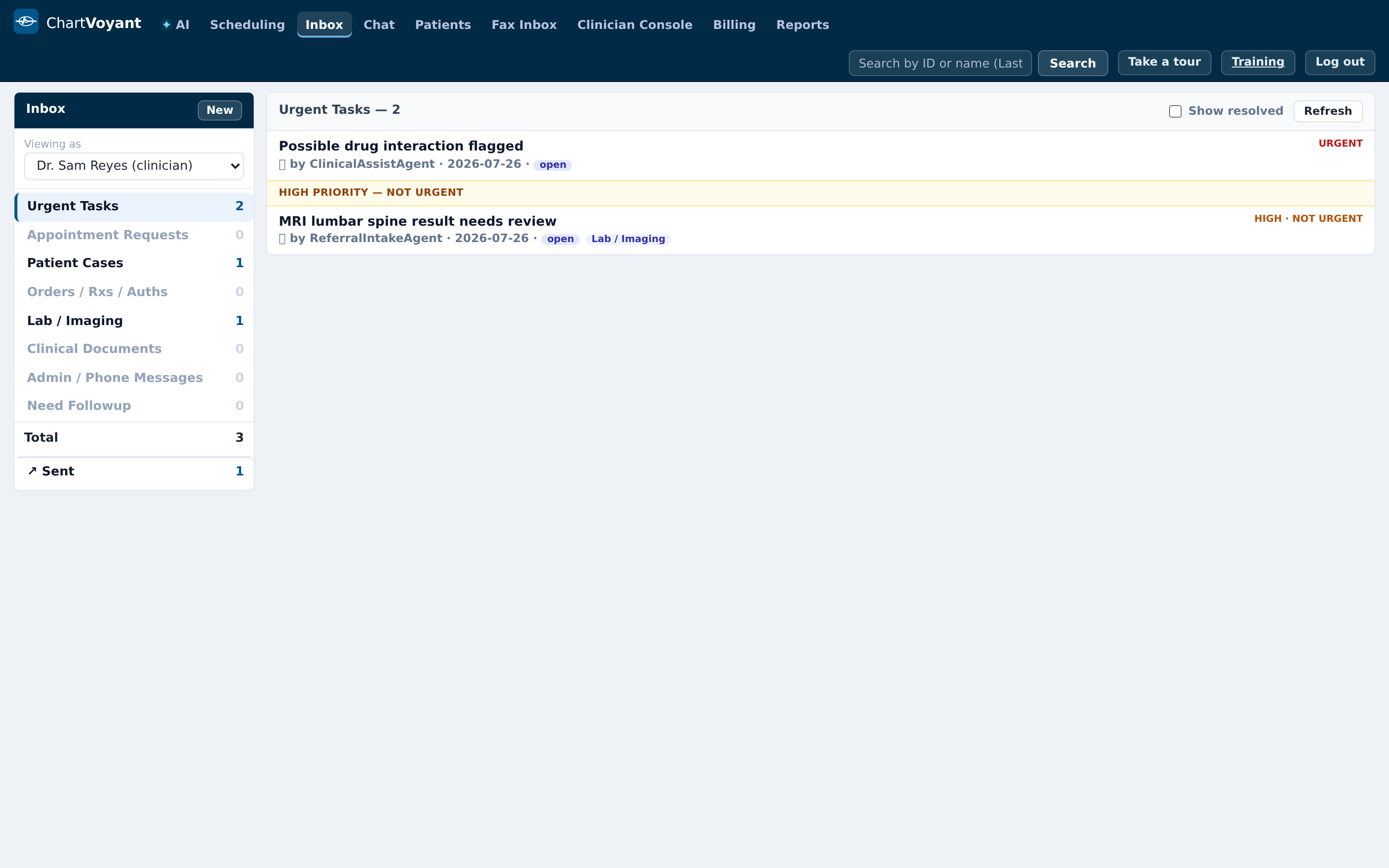Open Orders / Rxs / Auths folder
This screenshot has width=1389, height=868.
coord(134,292)
